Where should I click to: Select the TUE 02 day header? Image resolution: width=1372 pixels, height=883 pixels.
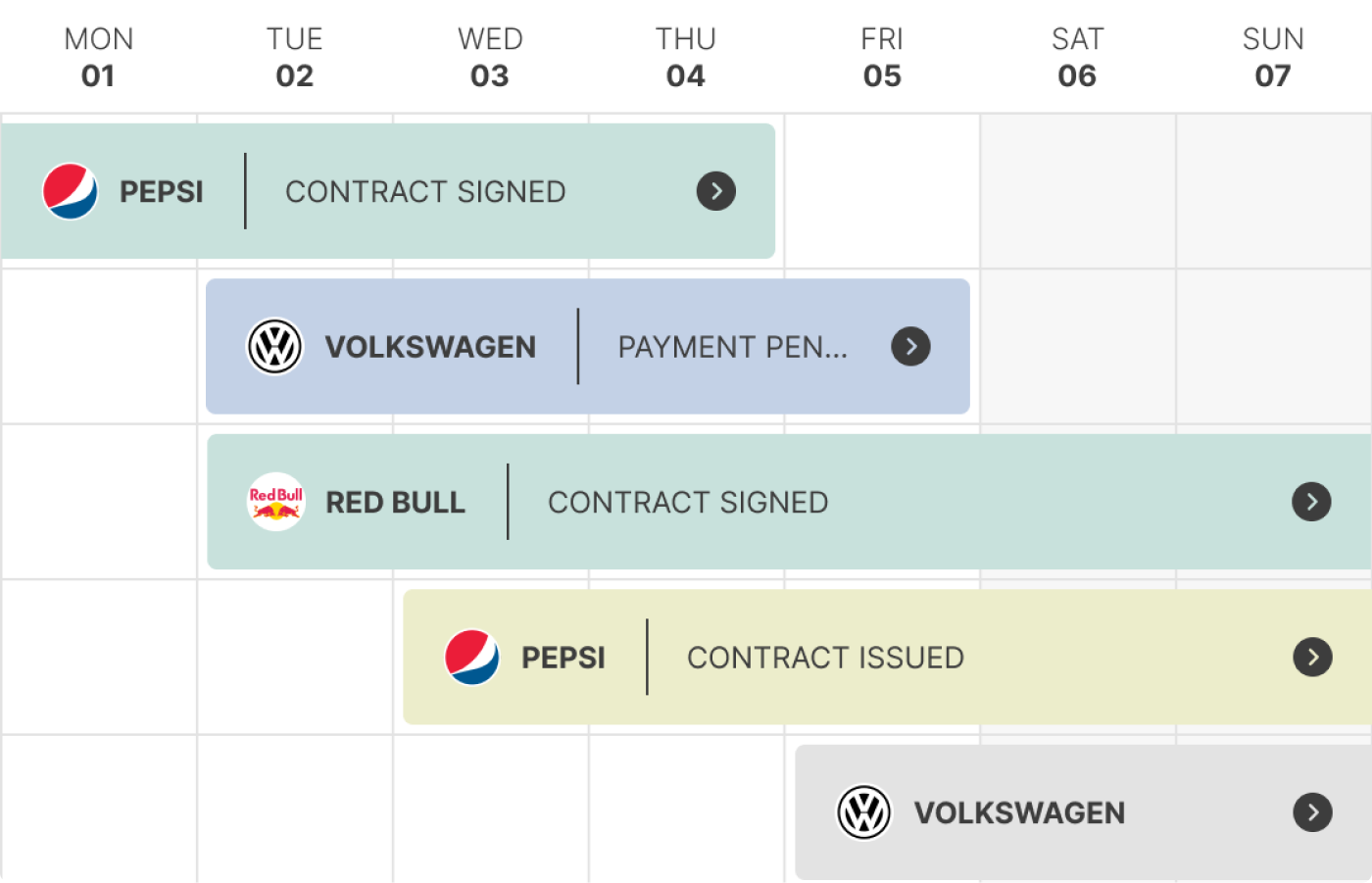pos(294,58)
